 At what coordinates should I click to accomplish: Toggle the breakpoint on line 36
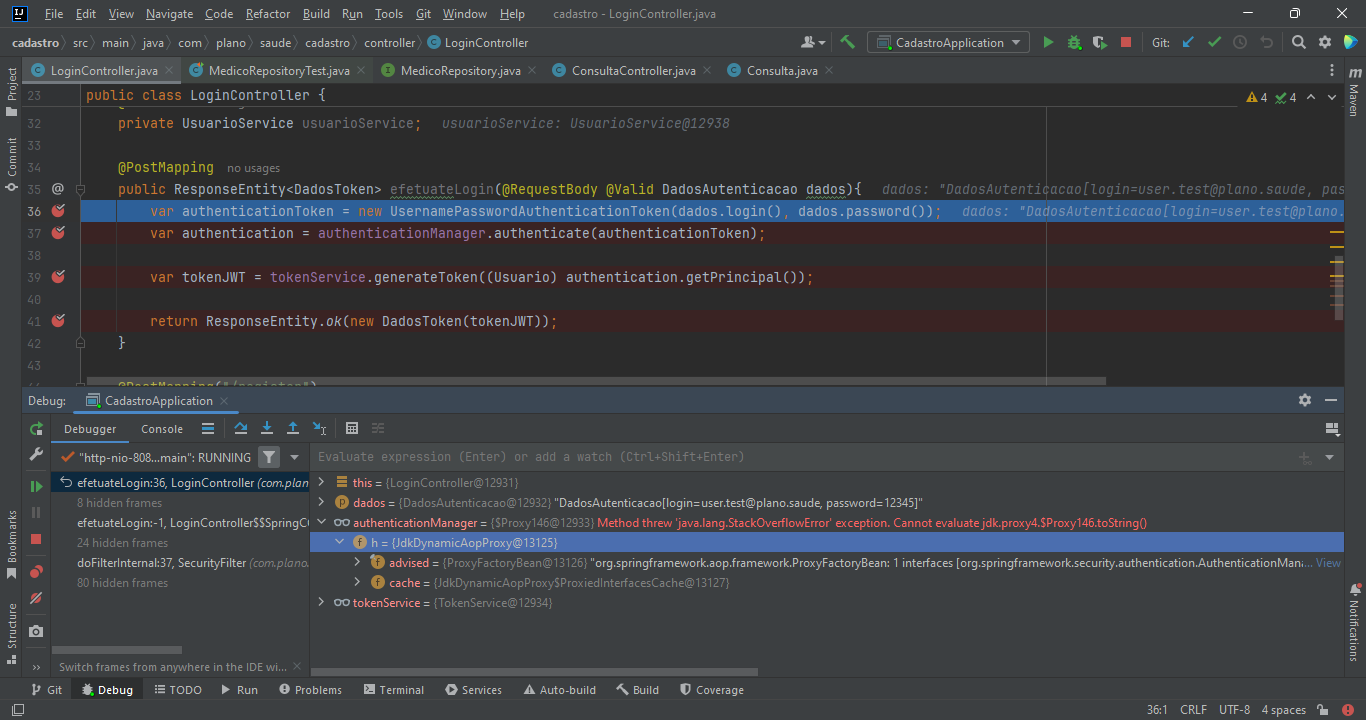pos(58,211)
